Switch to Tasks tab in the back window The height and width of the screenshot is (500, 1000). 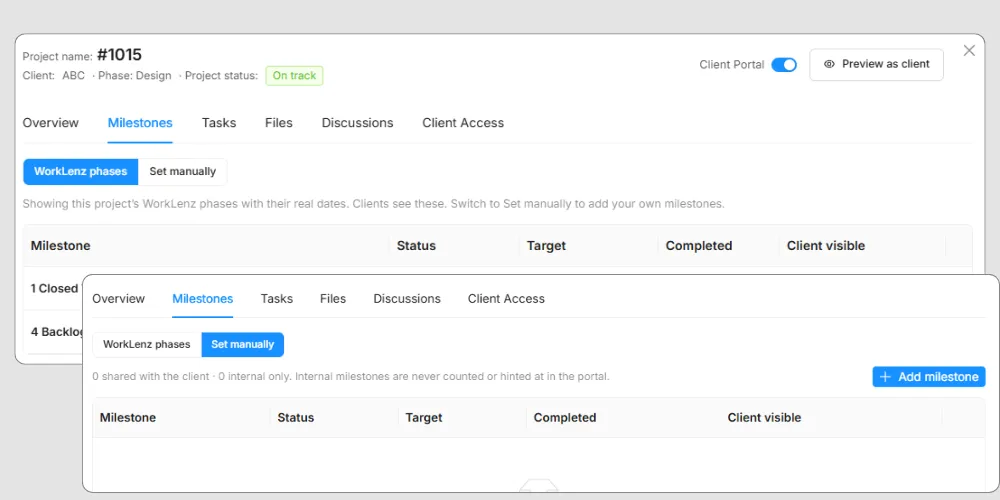[219, 123]
